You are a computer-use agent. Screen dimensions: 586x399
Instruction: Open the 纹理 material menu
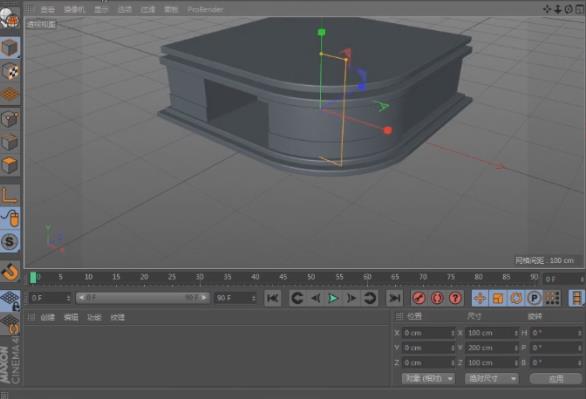click(117, 318)
